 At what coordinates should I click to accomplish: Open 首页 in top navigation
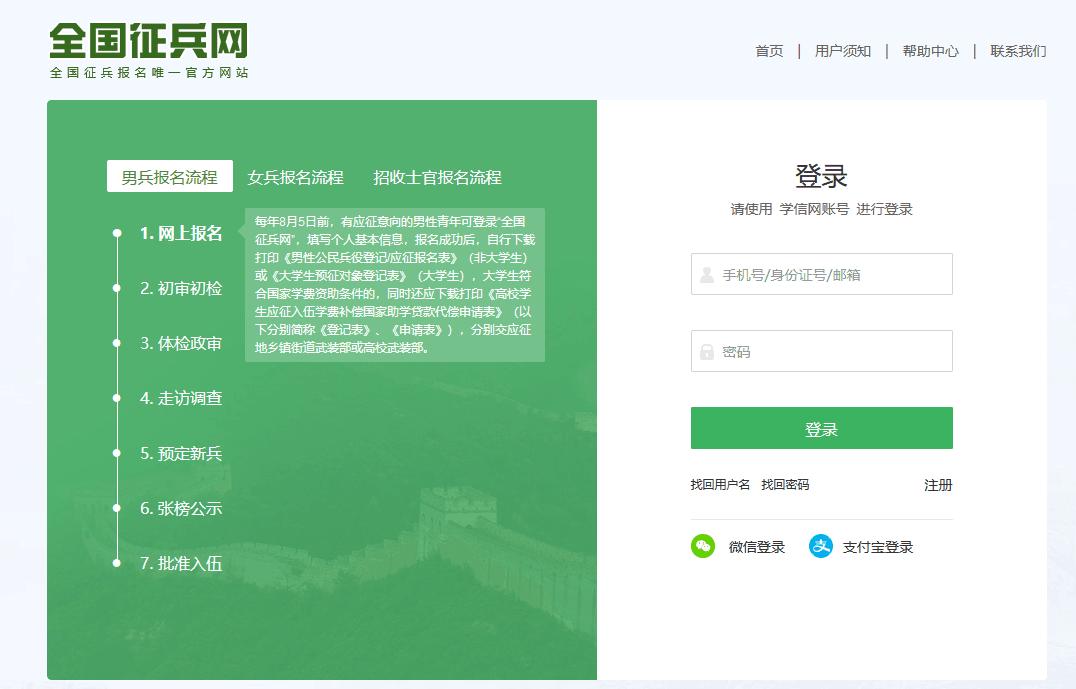click(x=769, y=51)
